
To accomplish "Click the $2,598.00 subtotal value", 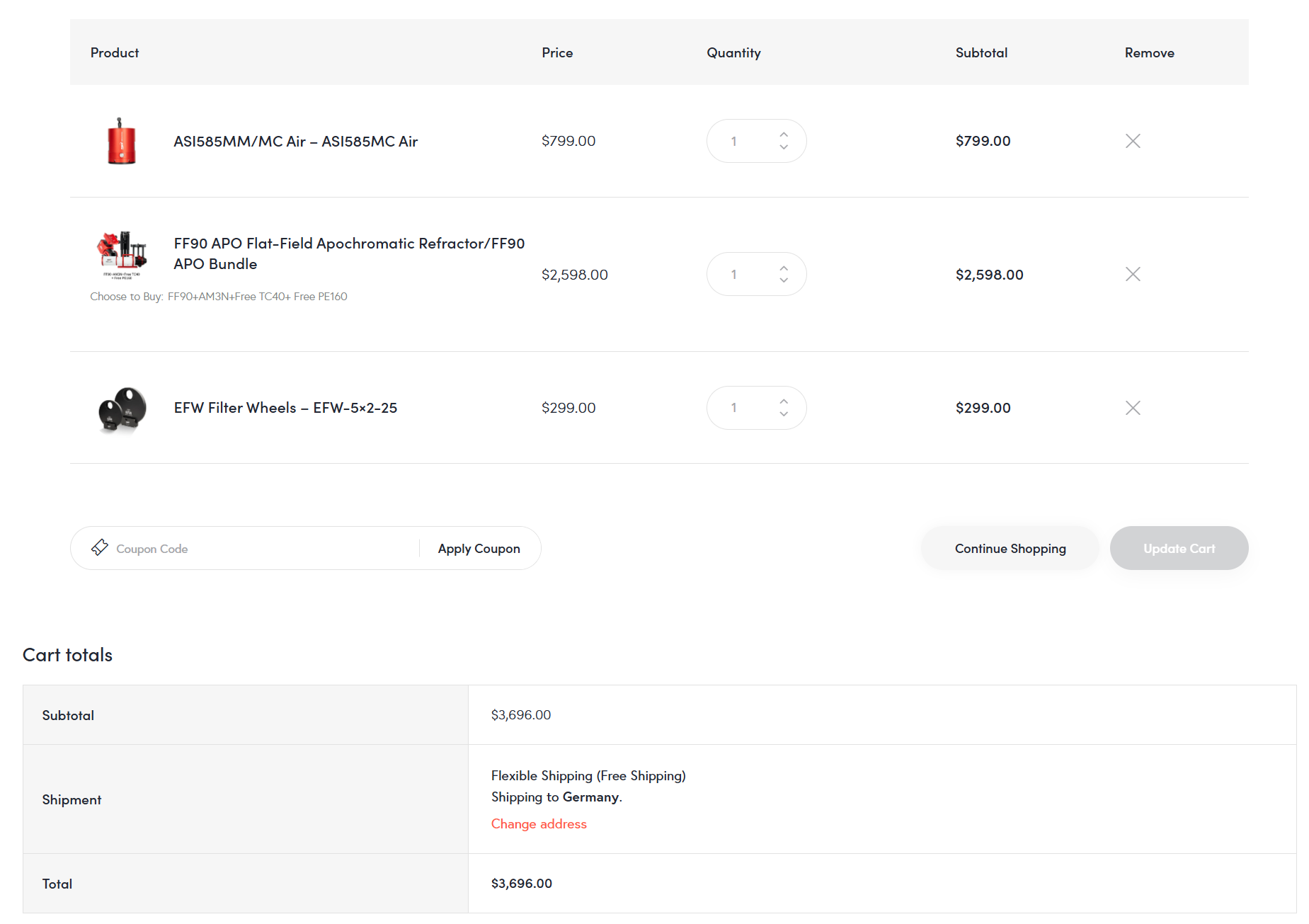I will pyautogui.click(x=990, y=275).
